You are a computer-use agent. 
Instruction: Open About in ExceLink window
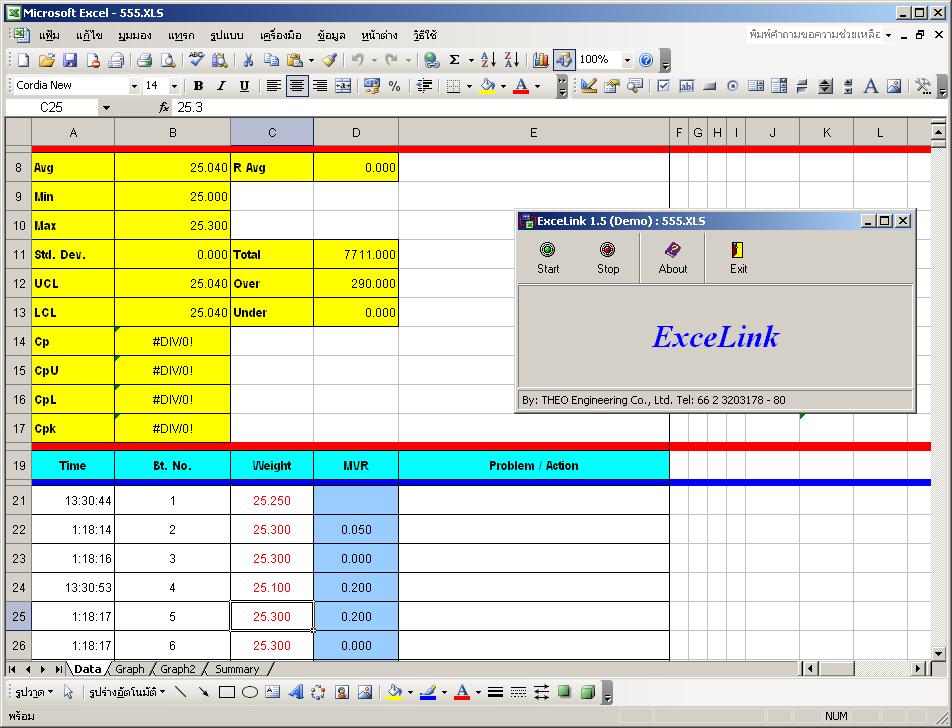673,258
